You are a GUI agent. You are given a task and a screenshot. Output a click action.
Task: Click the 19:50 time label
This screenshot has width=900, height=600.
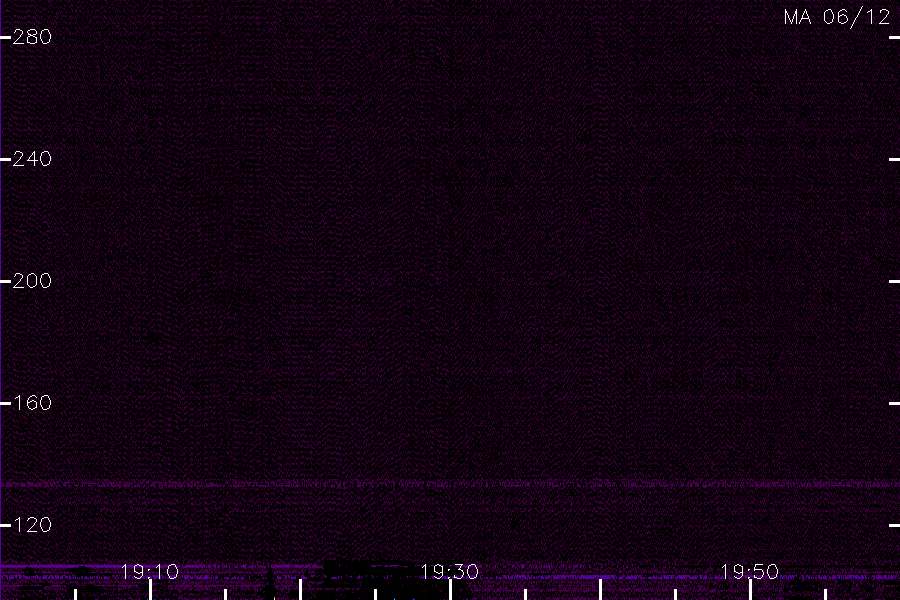click(x=750, y=571)
